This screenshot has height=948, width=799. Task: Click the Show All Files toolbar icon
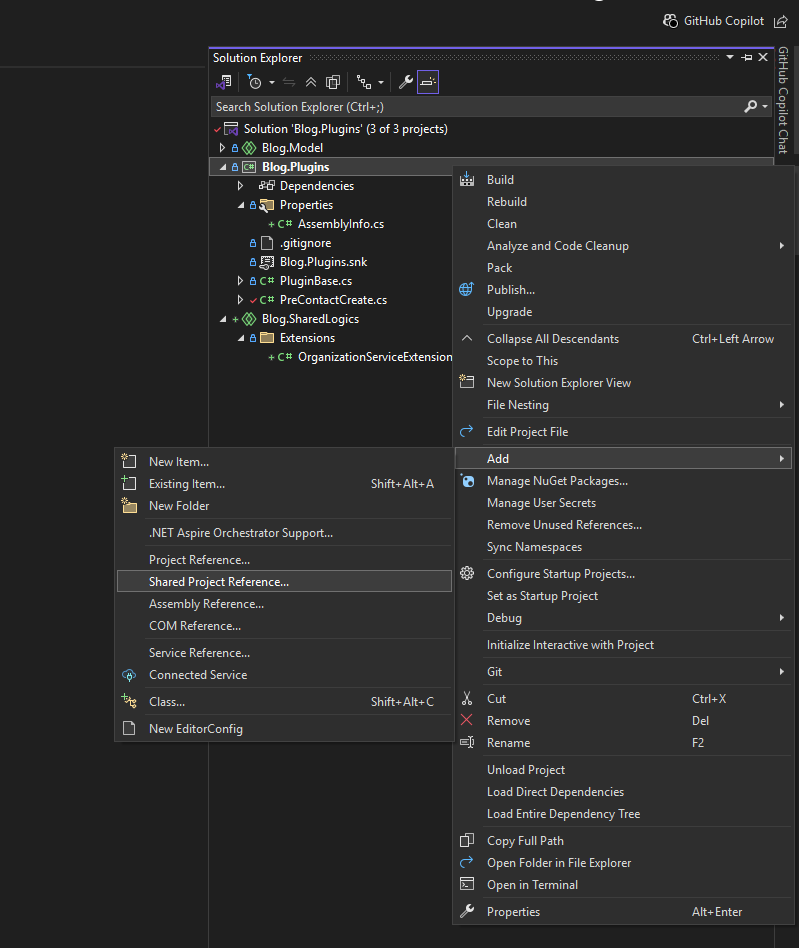click(x=333, y=82)
